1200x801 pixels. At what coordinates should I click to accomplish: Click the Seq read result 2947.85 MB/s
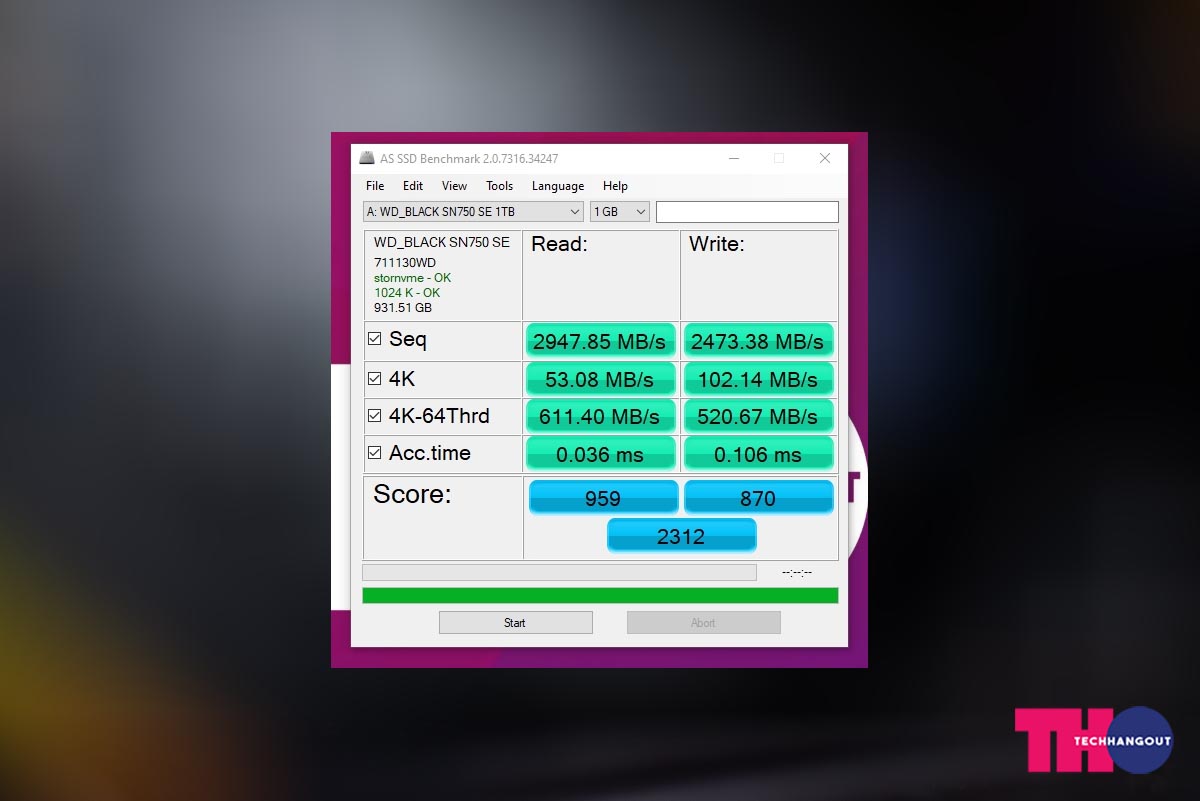[x=600, y=341]
